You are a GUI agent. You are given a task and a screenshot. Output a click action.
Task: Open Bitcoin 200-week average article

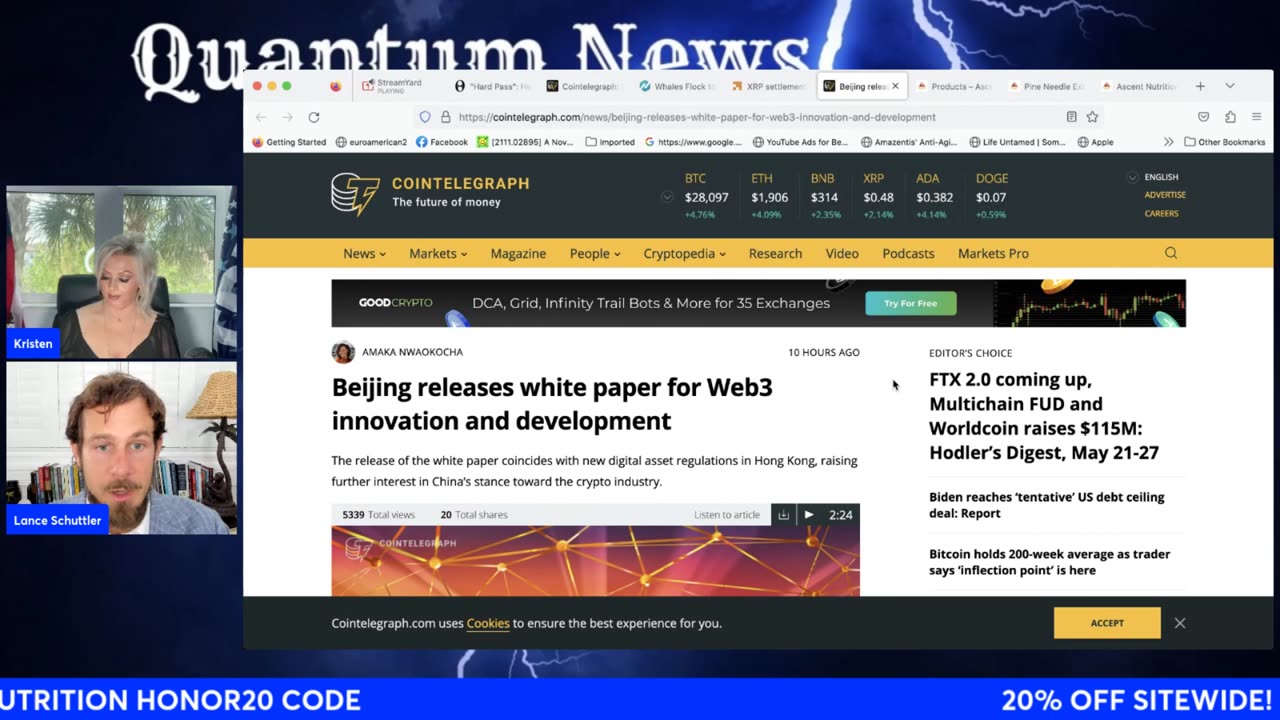click(1049, 562)
